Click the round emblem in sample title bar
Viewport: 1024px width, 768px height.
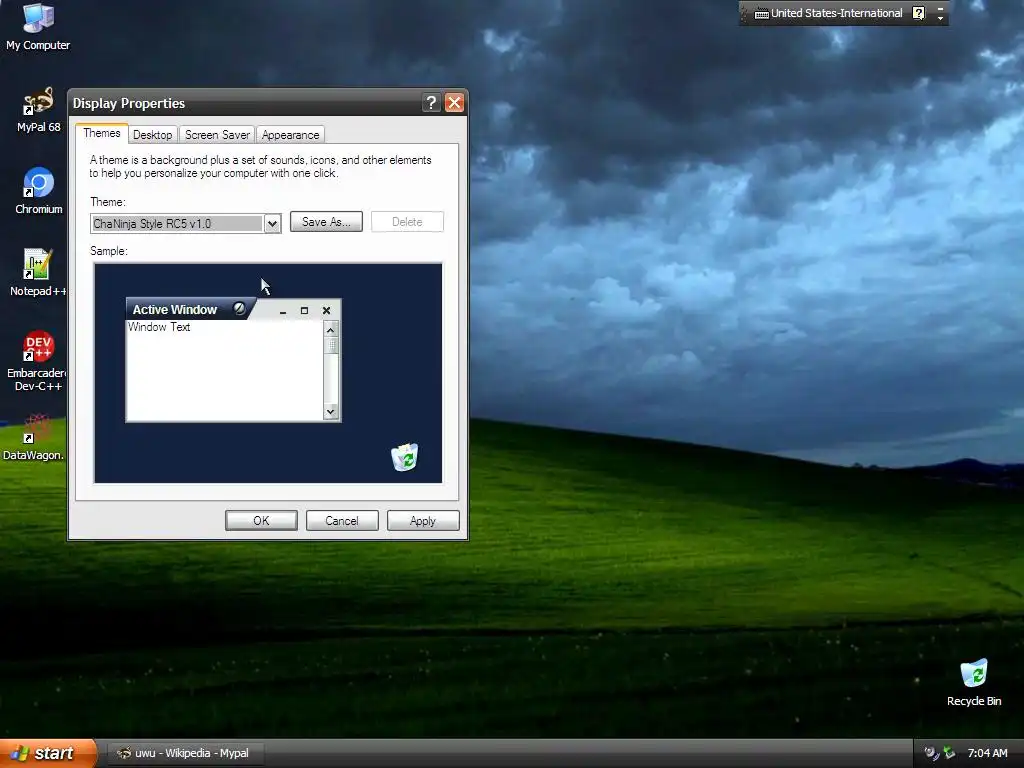[x=240, y=308]
